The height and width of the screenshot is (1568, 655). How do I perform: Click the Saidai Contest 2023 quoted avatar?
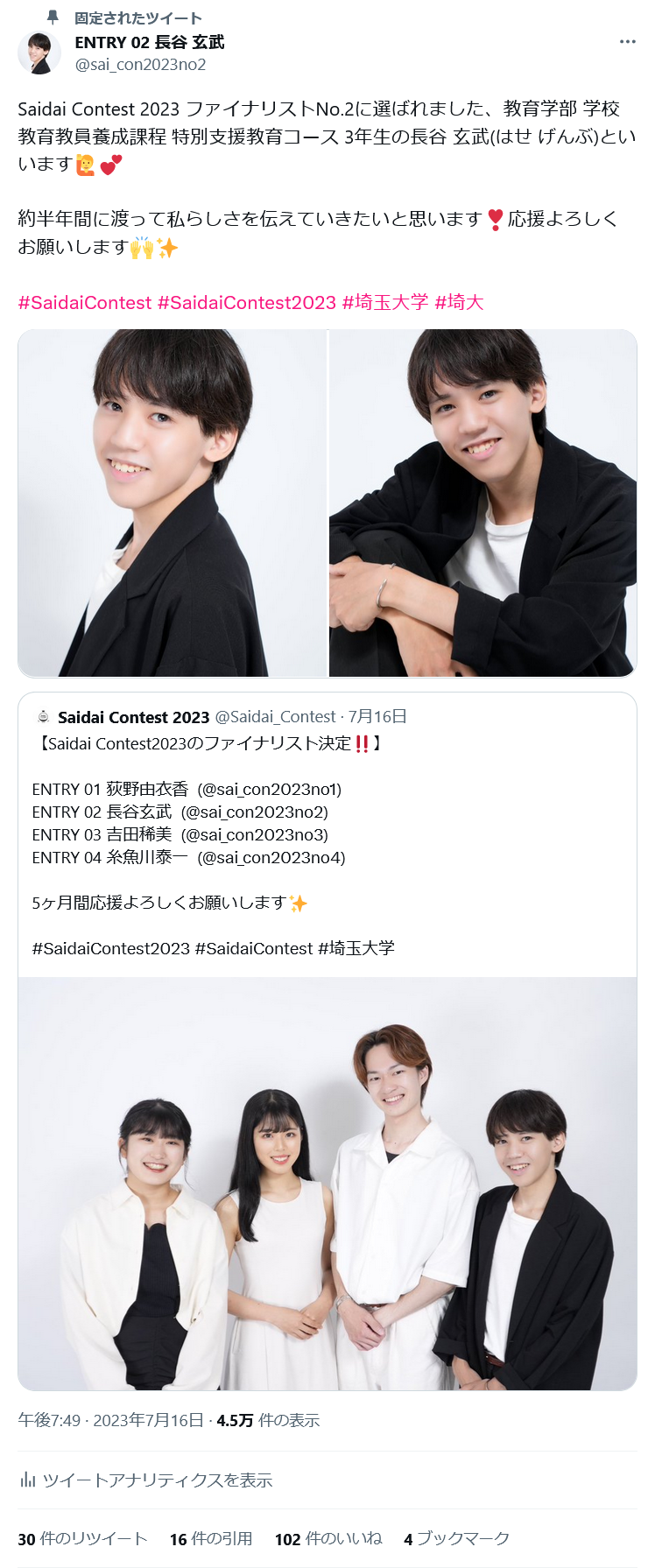(43, 717)
